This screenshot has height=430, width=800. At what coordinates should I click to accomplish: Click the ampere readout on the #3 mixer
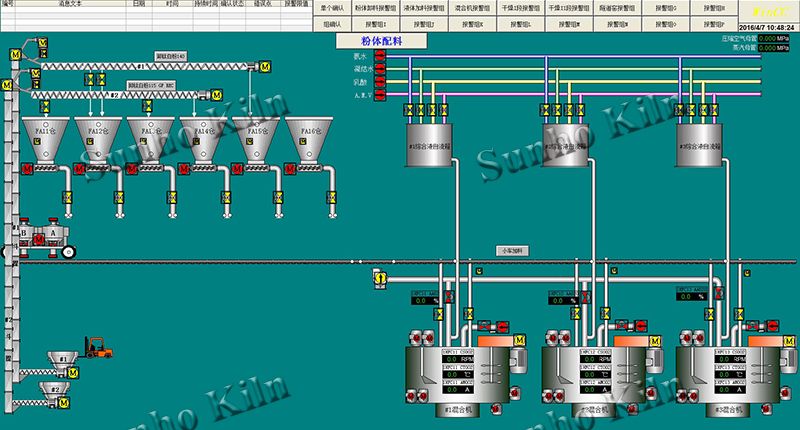click(730, 389)
